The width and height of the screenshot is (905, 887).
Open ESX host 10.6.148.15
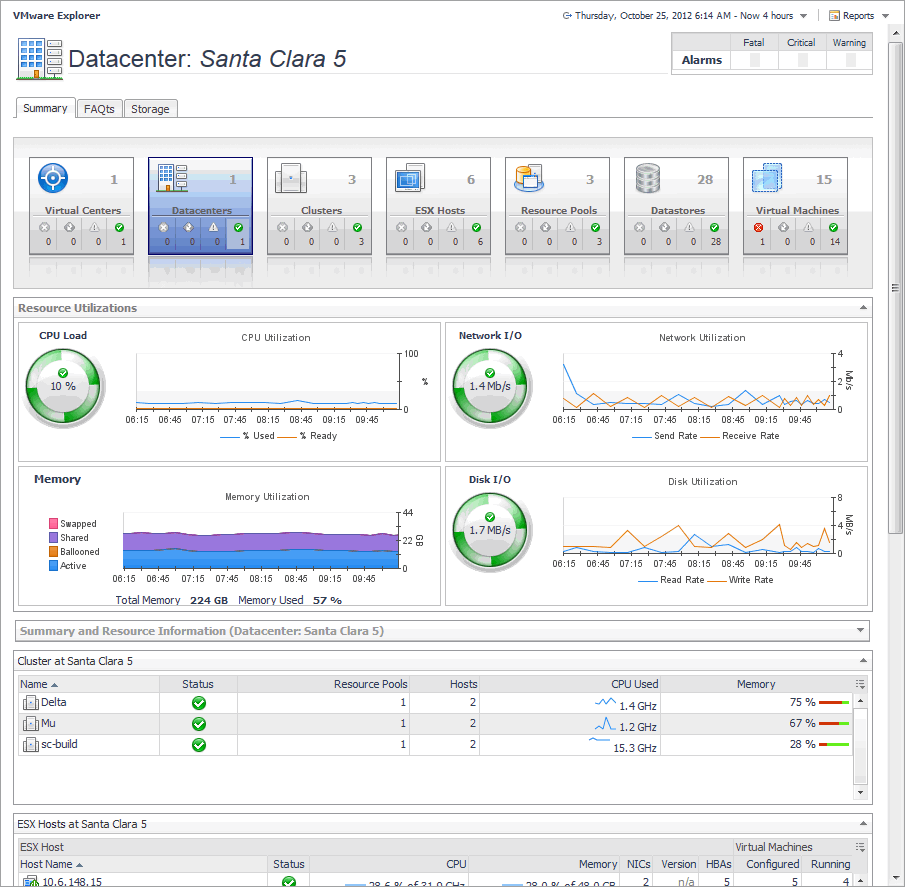[x=72, y=881]
